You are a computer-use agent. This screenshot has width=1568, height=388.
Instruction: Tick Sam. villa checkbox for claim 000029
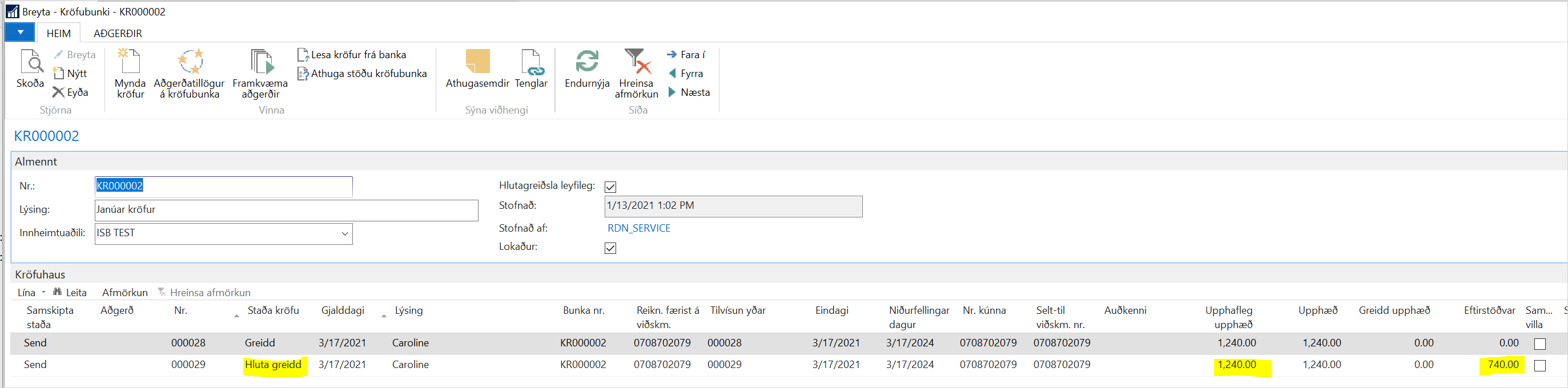1539,366
